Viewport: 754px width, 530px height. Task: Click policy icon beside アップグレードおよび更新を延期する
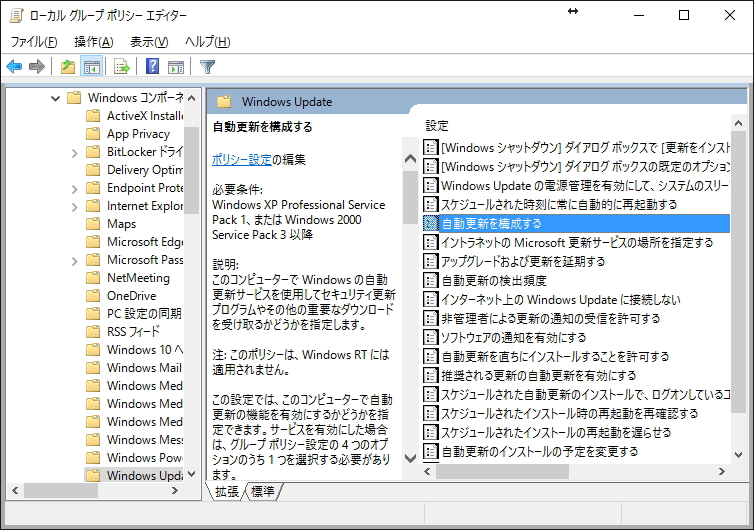pyautogui.click(x=430, y=261)
